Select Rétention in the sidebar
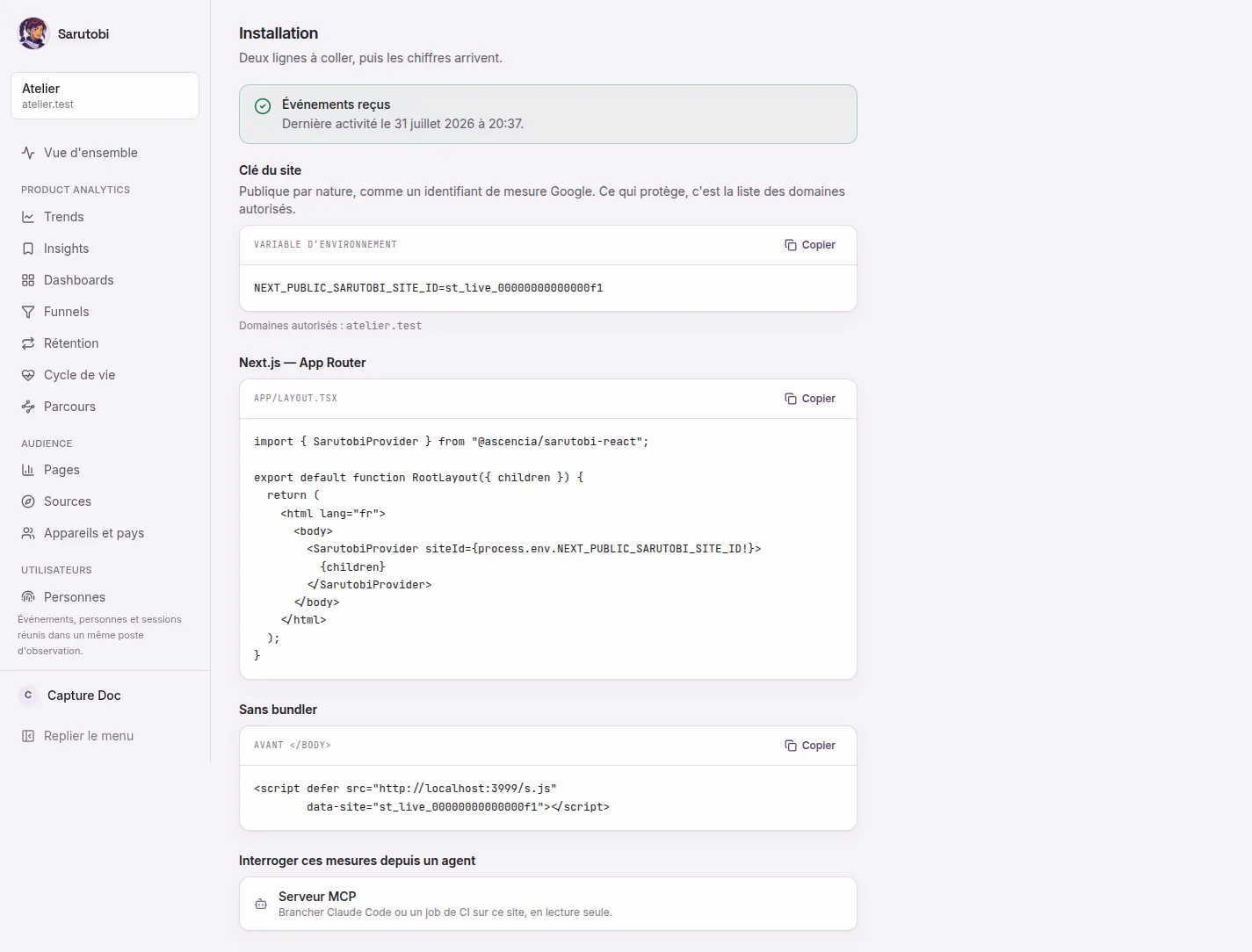This screenshot has width=1252, height=952. click(x=105, y=343)
